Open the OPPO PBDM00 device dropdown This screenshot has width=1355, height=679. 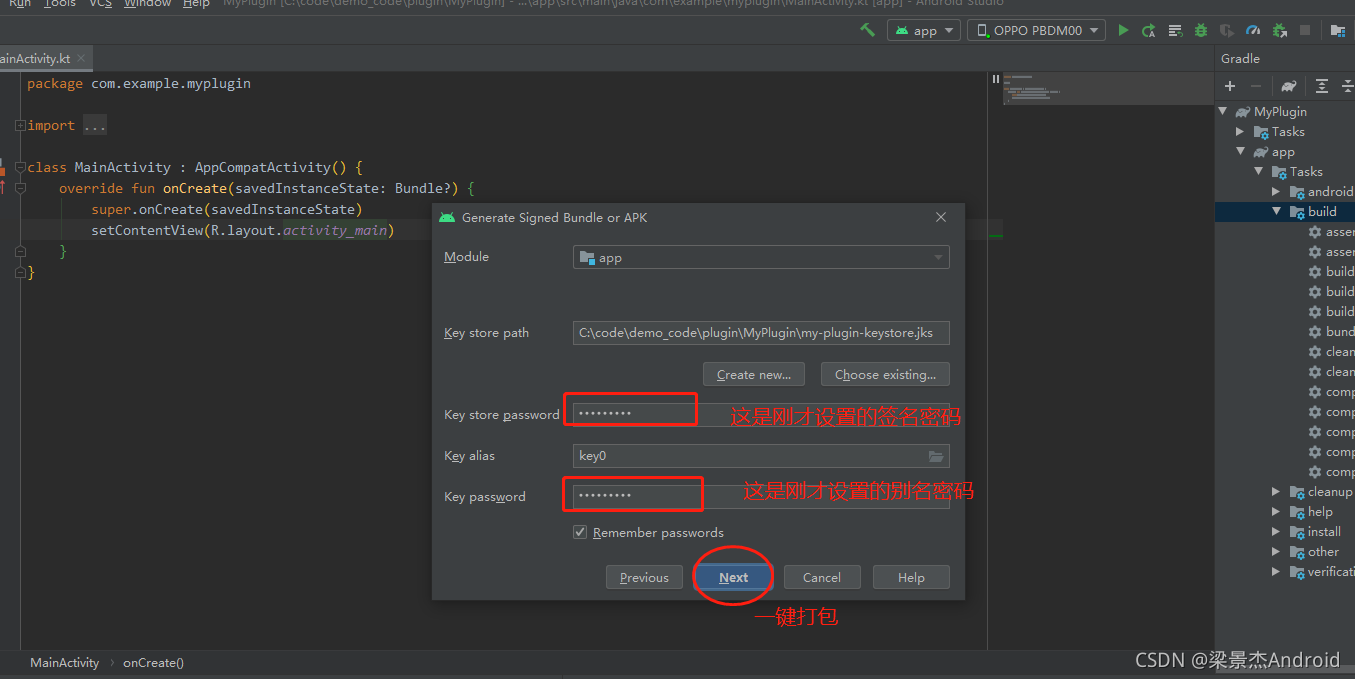click(x=1036, y=30)
